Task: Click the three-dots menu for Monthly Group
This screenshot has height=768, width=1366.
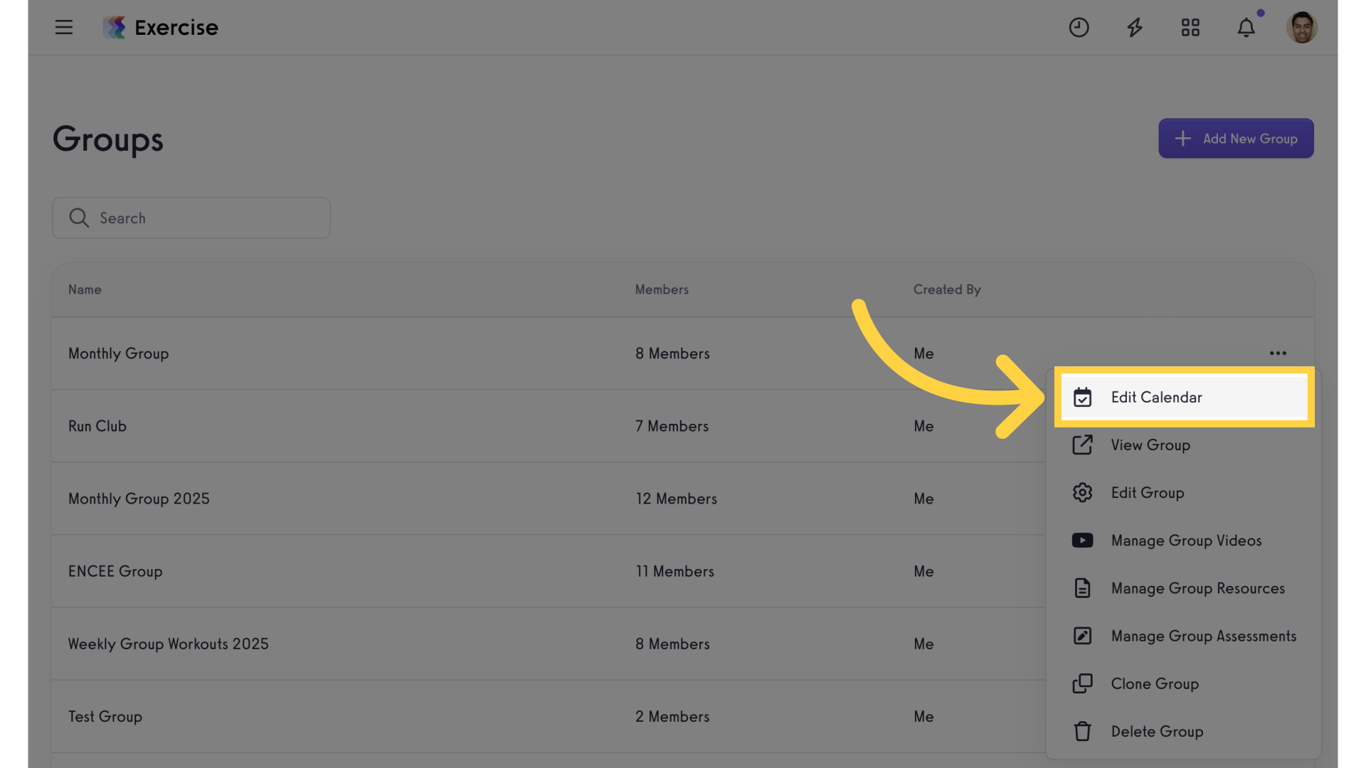Action: [x=1278, y=353]
